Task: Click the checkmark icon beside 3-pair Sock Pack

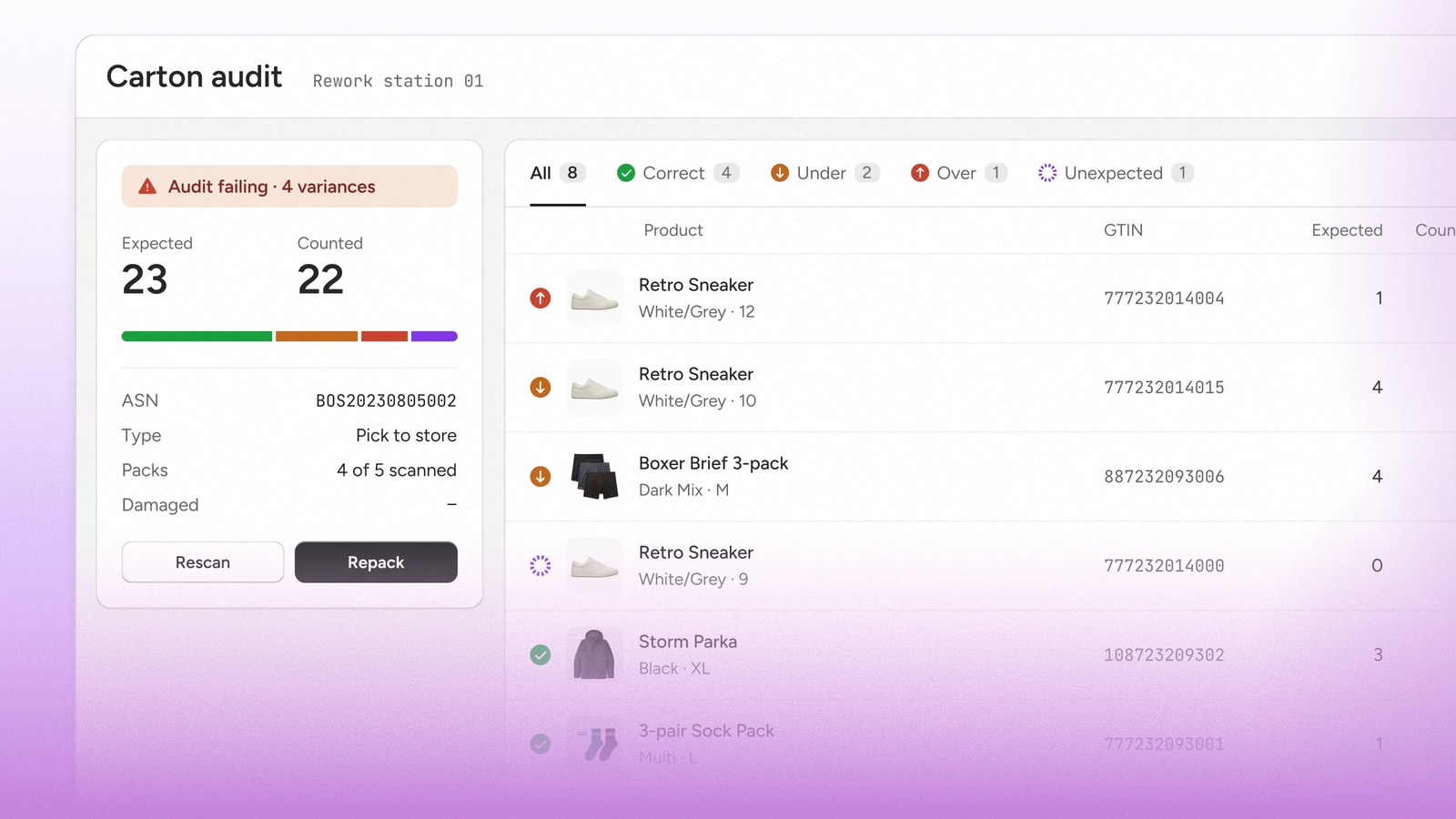Action: 541,743
